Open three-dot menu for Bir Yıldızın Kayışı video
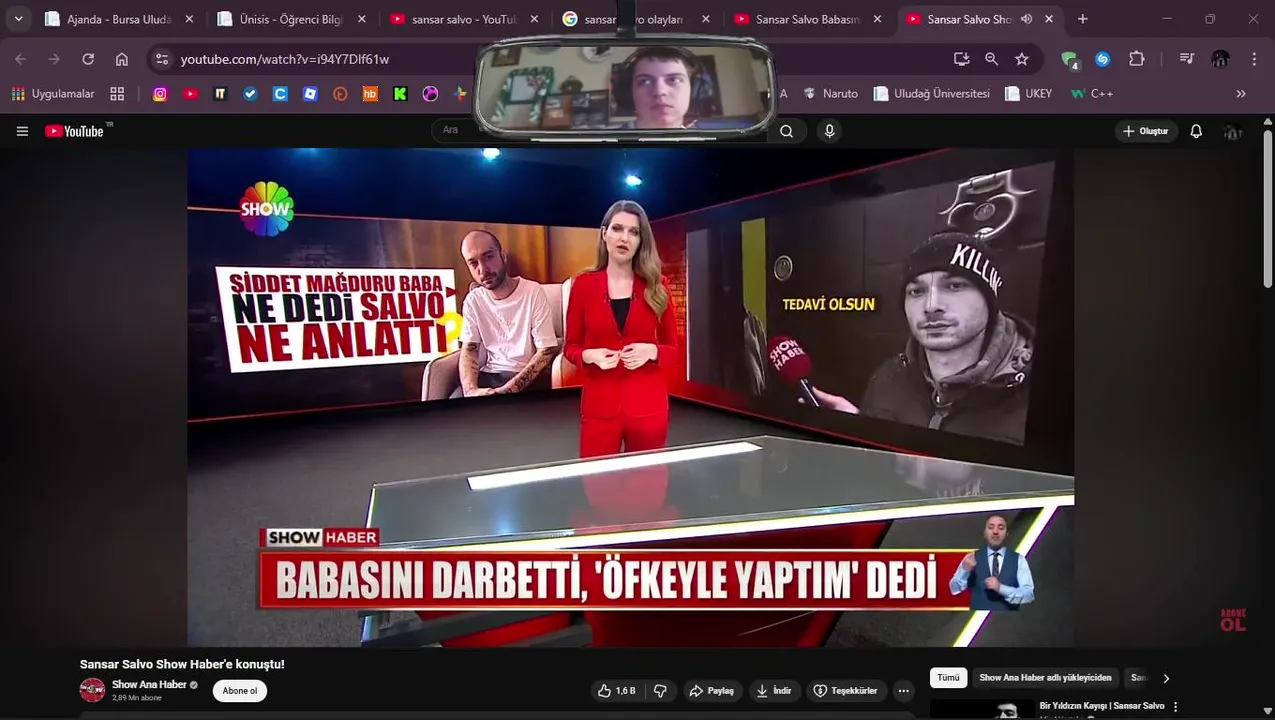 1176,706
